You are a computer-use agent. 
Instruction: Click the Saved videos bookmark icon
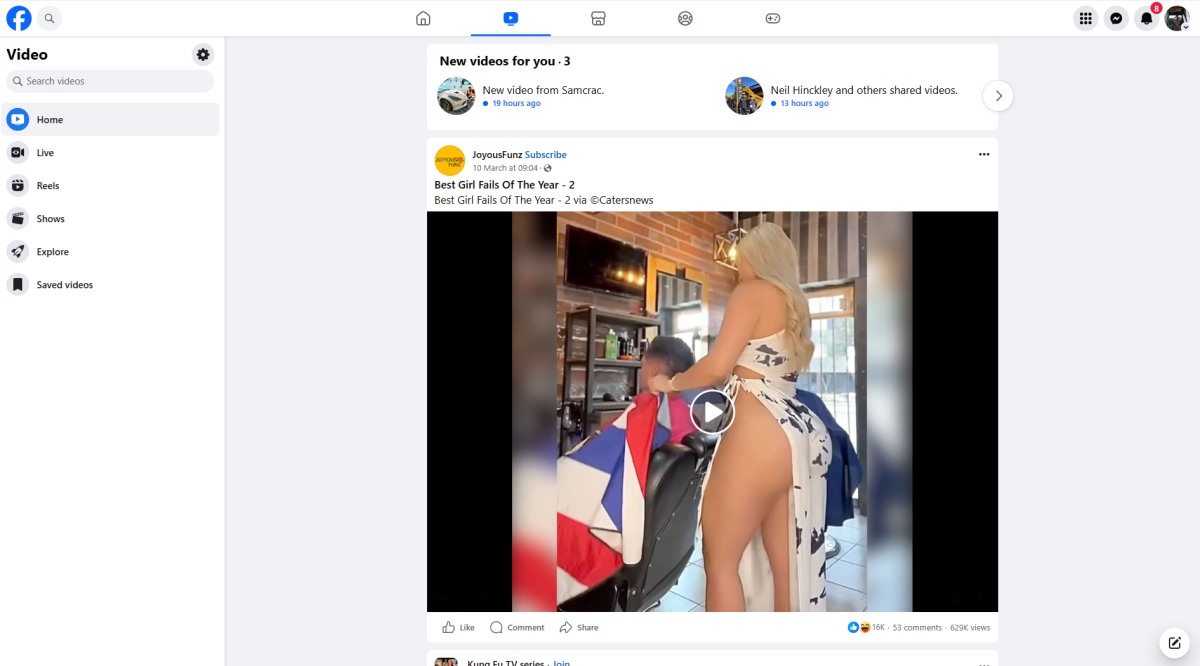[x=18, y=285]
